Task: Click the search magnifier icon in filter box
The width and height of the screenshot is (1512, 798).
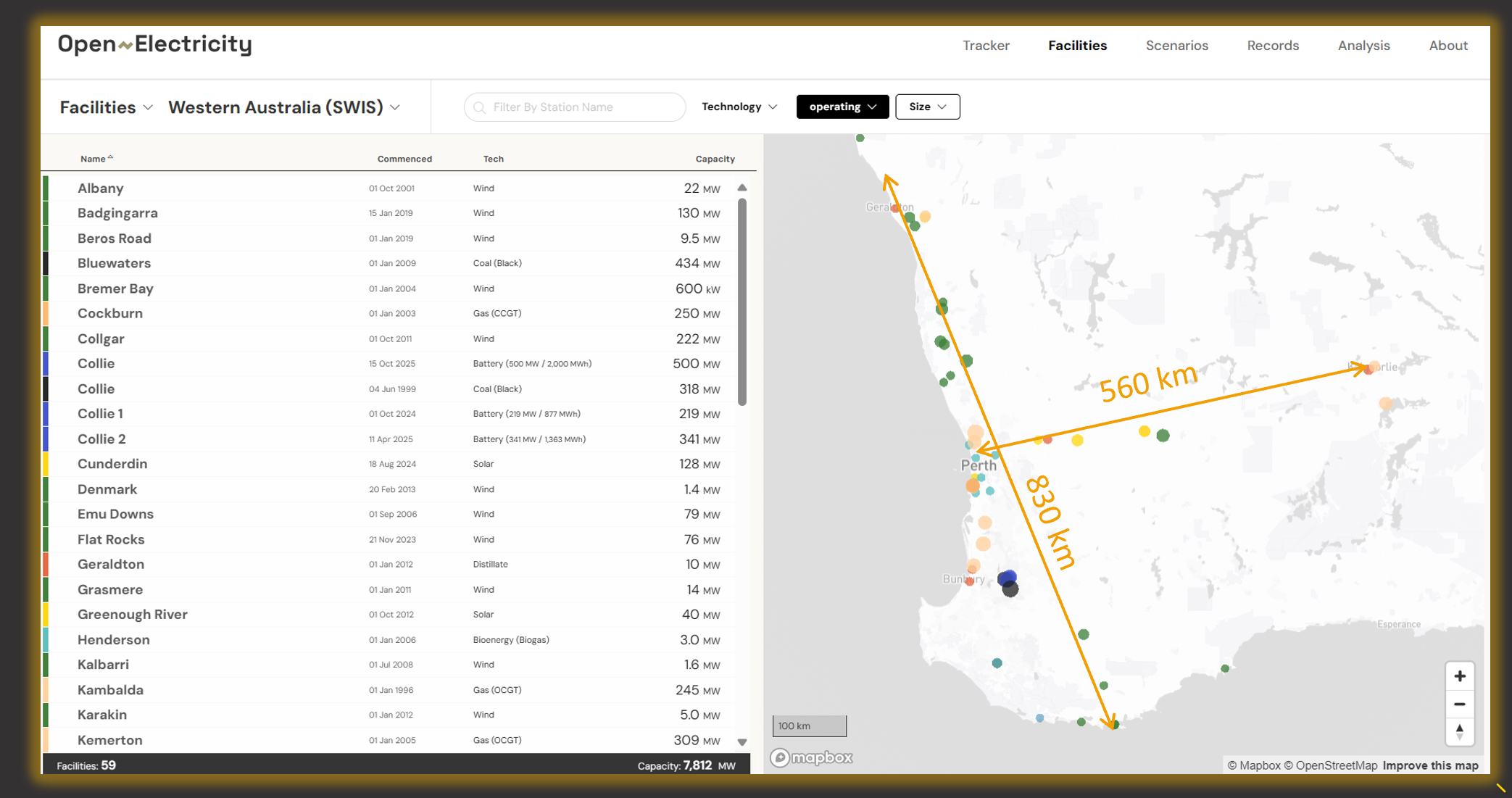Action: (480, 107)
